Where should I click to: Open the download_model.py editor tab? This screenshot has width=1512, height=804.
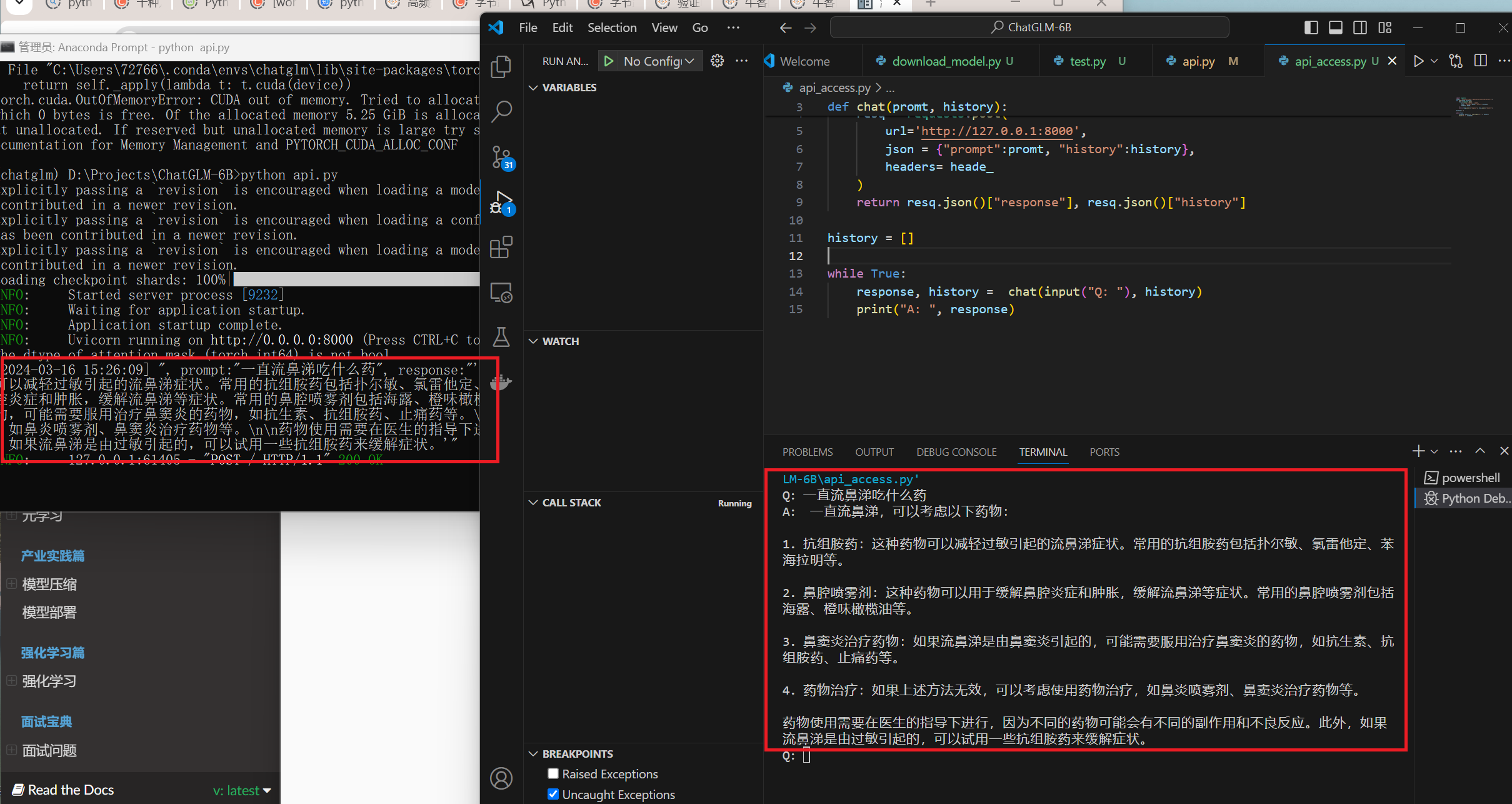pyautogui.click(x=946, y=61)
